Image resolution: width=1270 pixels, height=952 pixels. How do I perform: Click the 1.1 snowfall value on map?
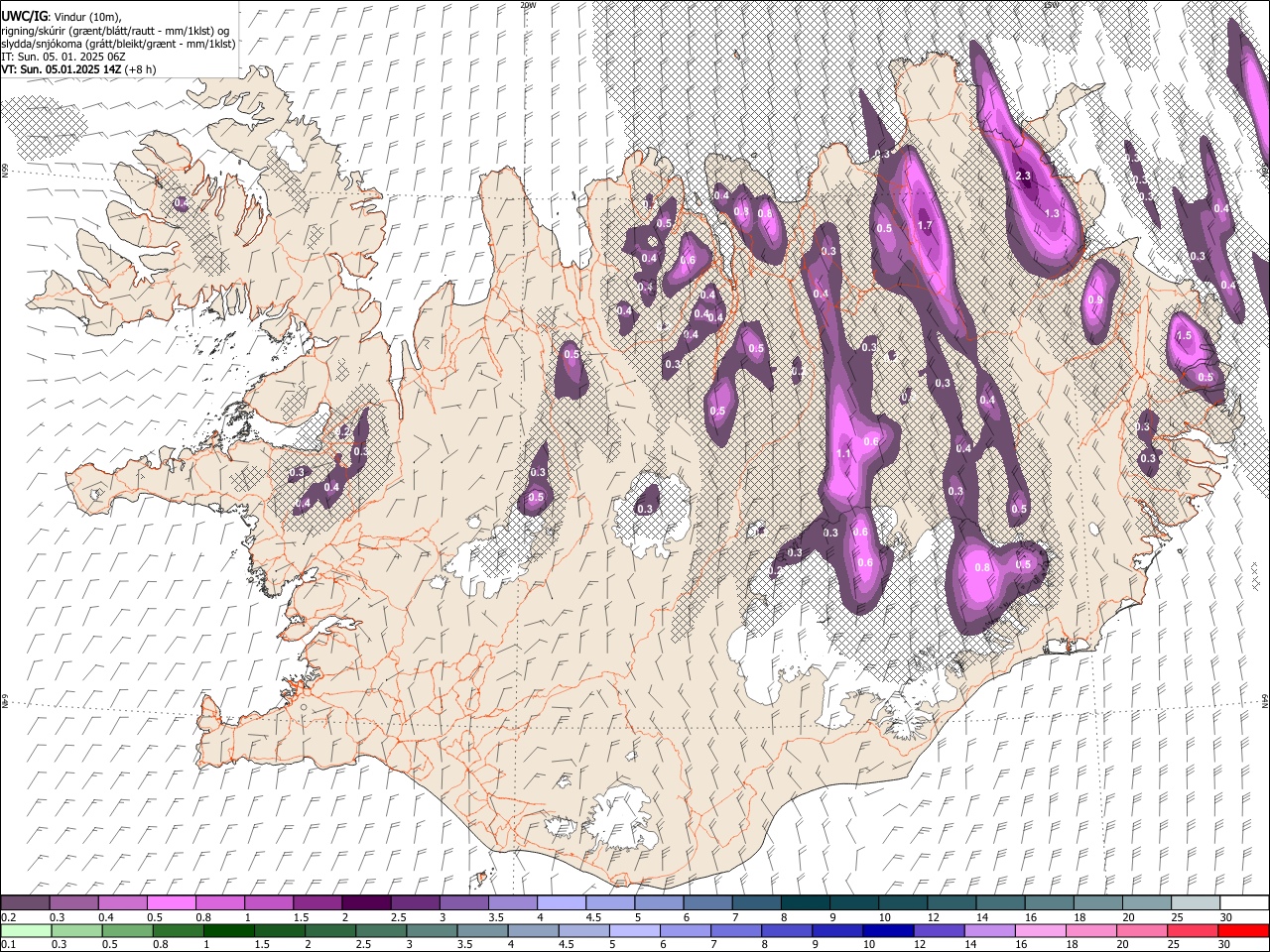[x=844, y=453]
